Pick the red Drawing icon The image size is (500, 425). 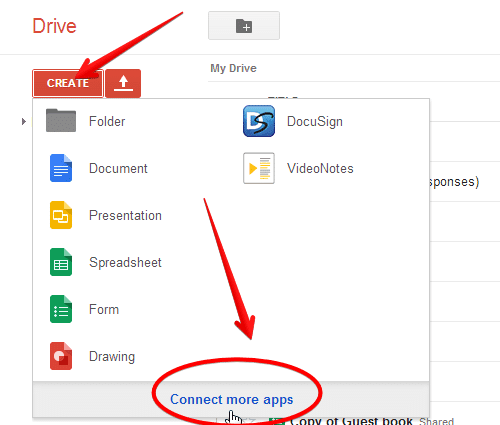click(61, 356)
